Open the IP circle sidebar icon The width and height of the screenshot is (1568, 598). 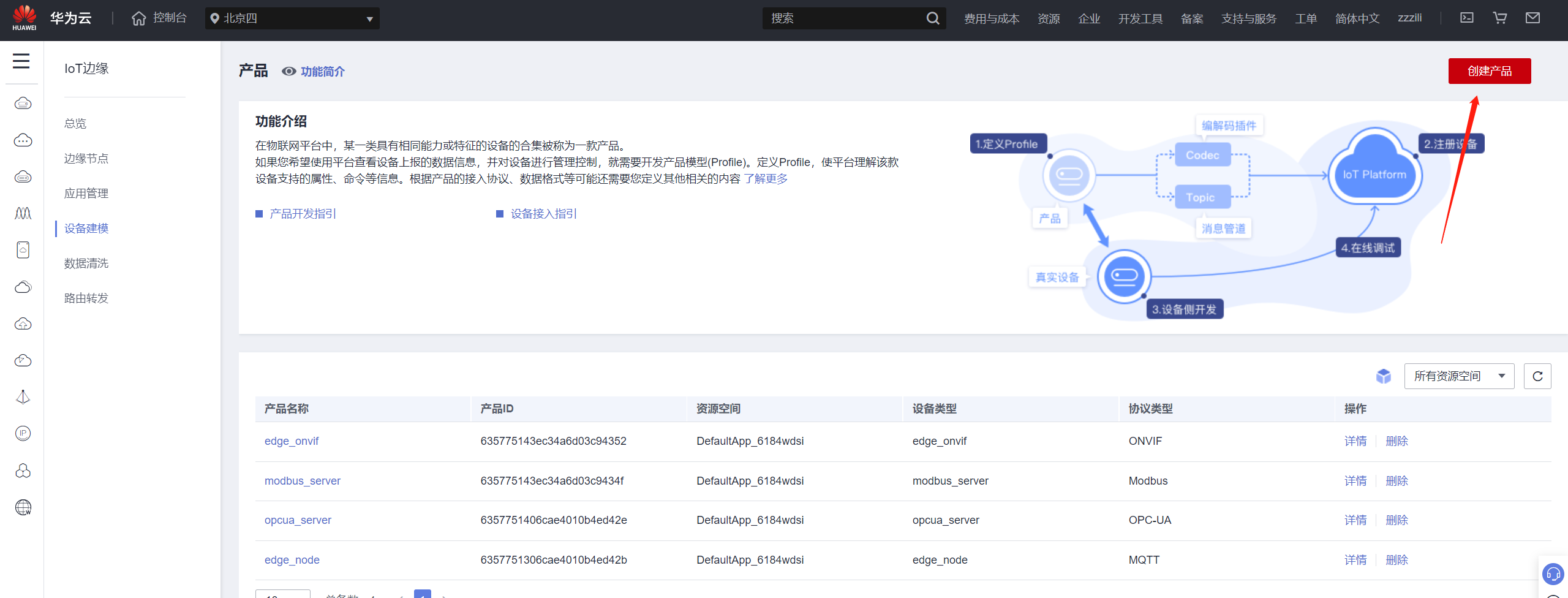point(23,434)
